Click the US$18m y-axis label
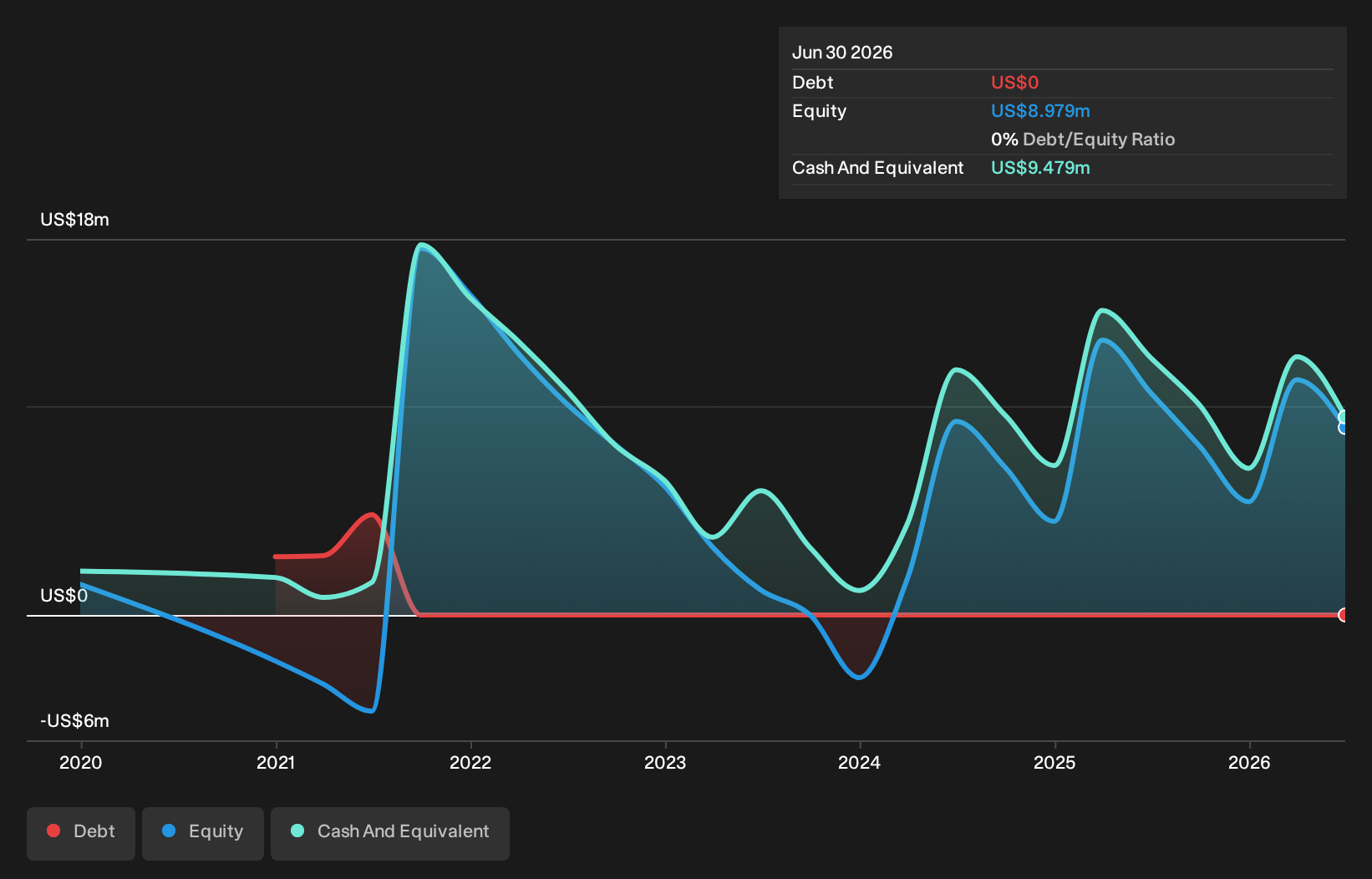Image resolution: width=1372 pixels, height=879 pixels. [74, 220]
